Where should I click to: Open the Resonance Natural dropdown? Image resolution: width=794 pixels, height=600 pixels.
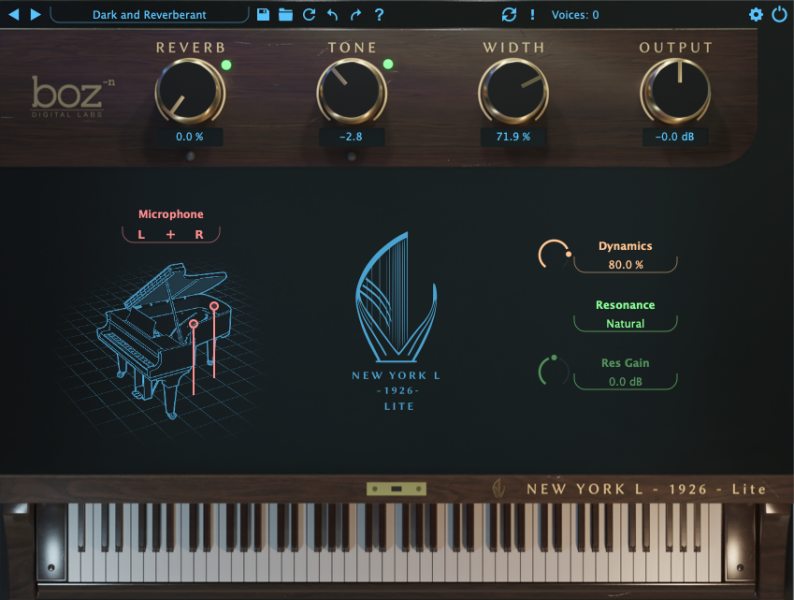[x=625, y=324]
